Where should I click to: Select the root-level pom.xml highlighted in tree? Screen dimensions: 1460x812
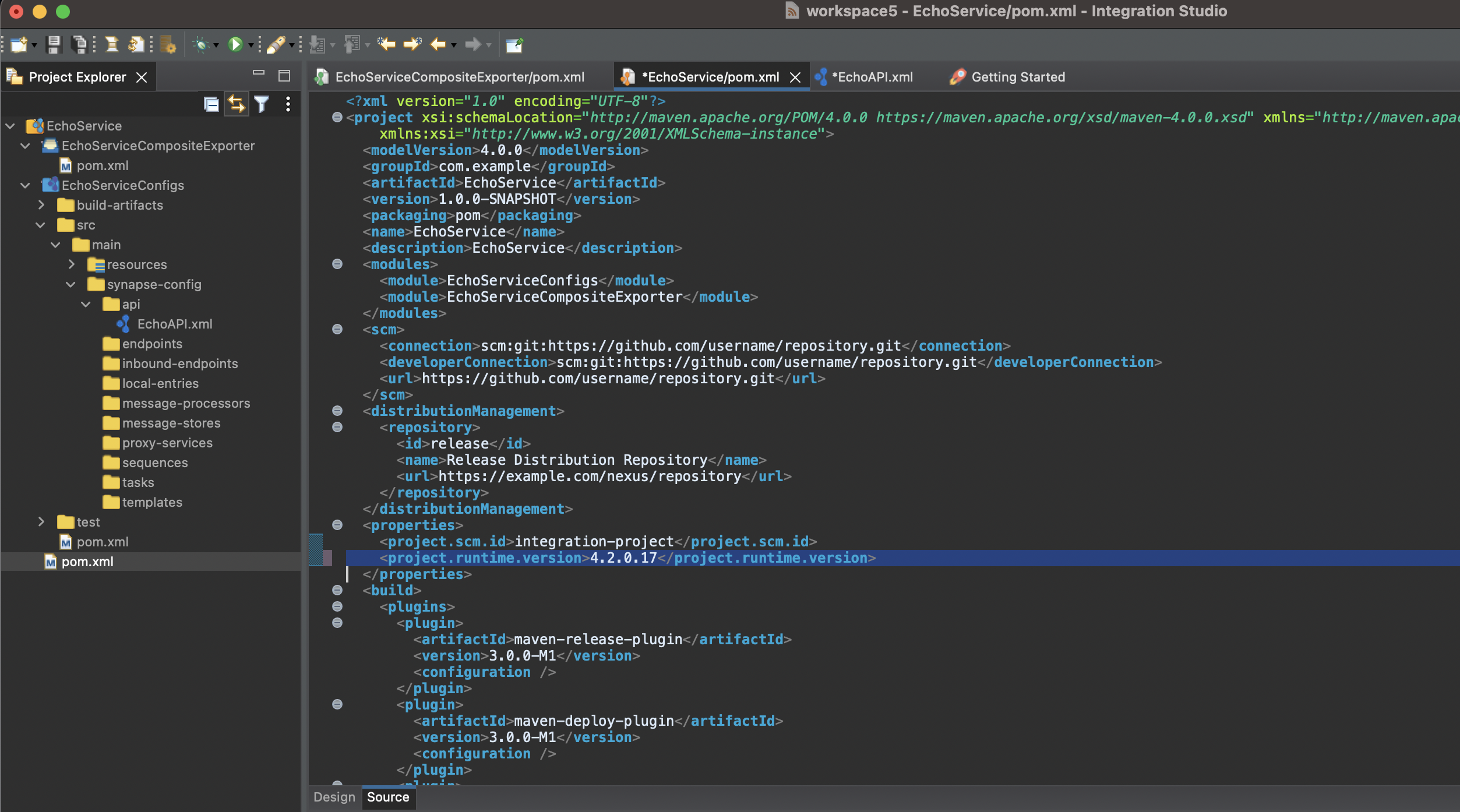point(87,562)
